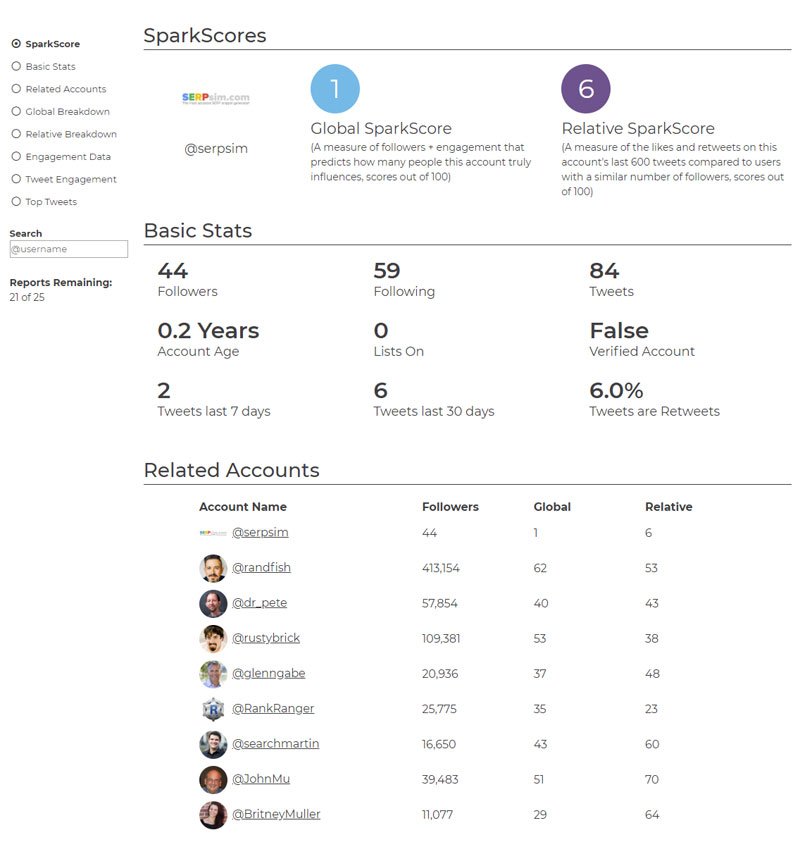
Task: Click the Global column header
Action: tap(552, 507)
